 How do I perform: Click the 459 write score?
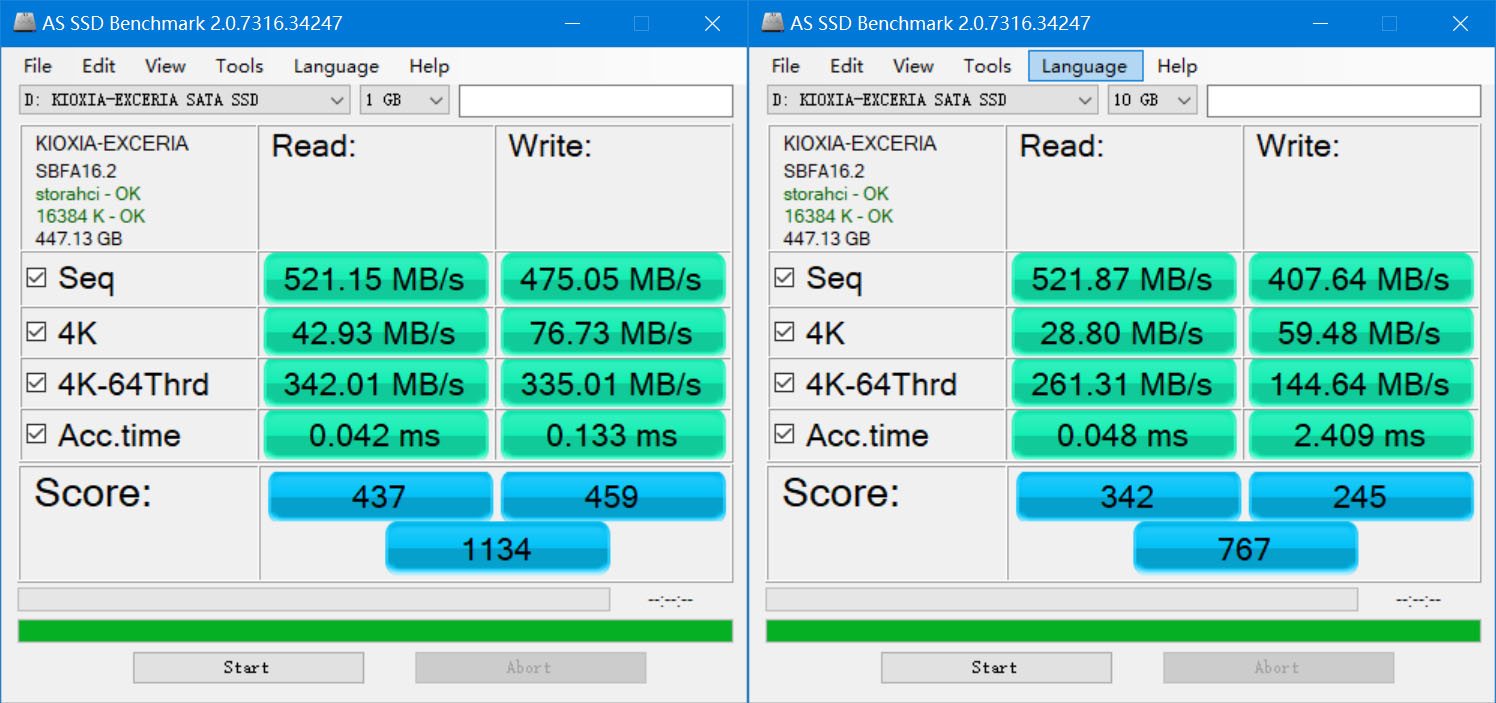tap(612, 496)
